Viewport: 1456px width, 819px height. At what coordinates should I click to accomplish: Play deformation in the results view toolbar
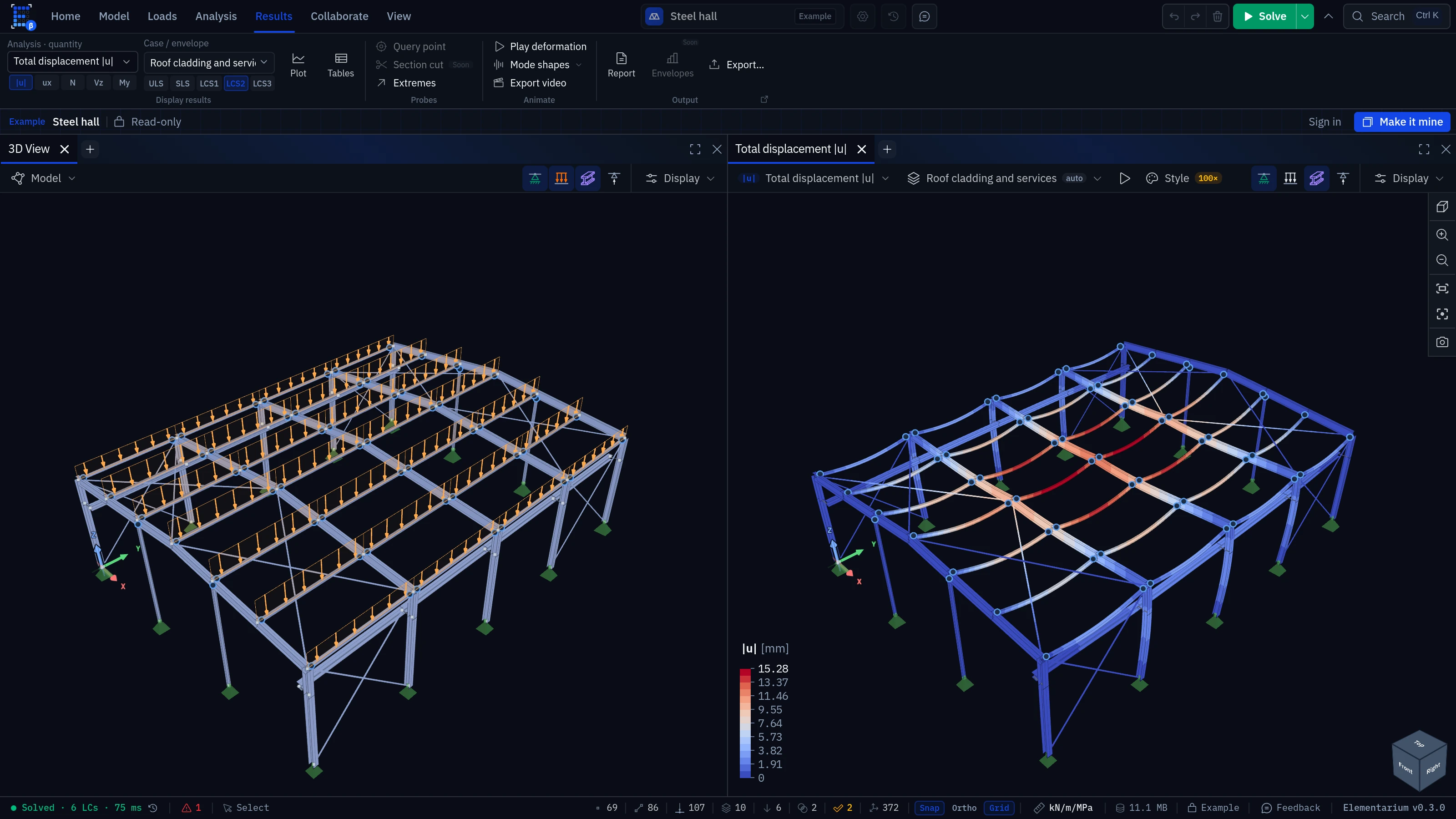(1125, 179)
